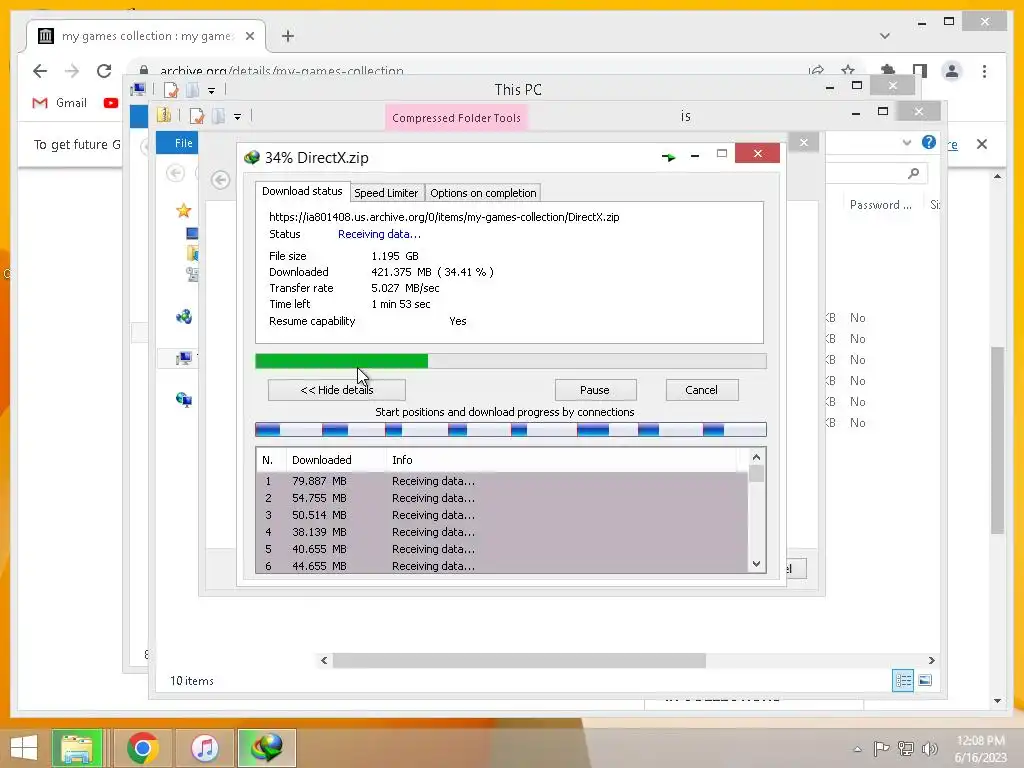The width and height of the screenshot is (1024, 768).
Task: Pause the DirectX.zip download
Action: pos(595,390)
